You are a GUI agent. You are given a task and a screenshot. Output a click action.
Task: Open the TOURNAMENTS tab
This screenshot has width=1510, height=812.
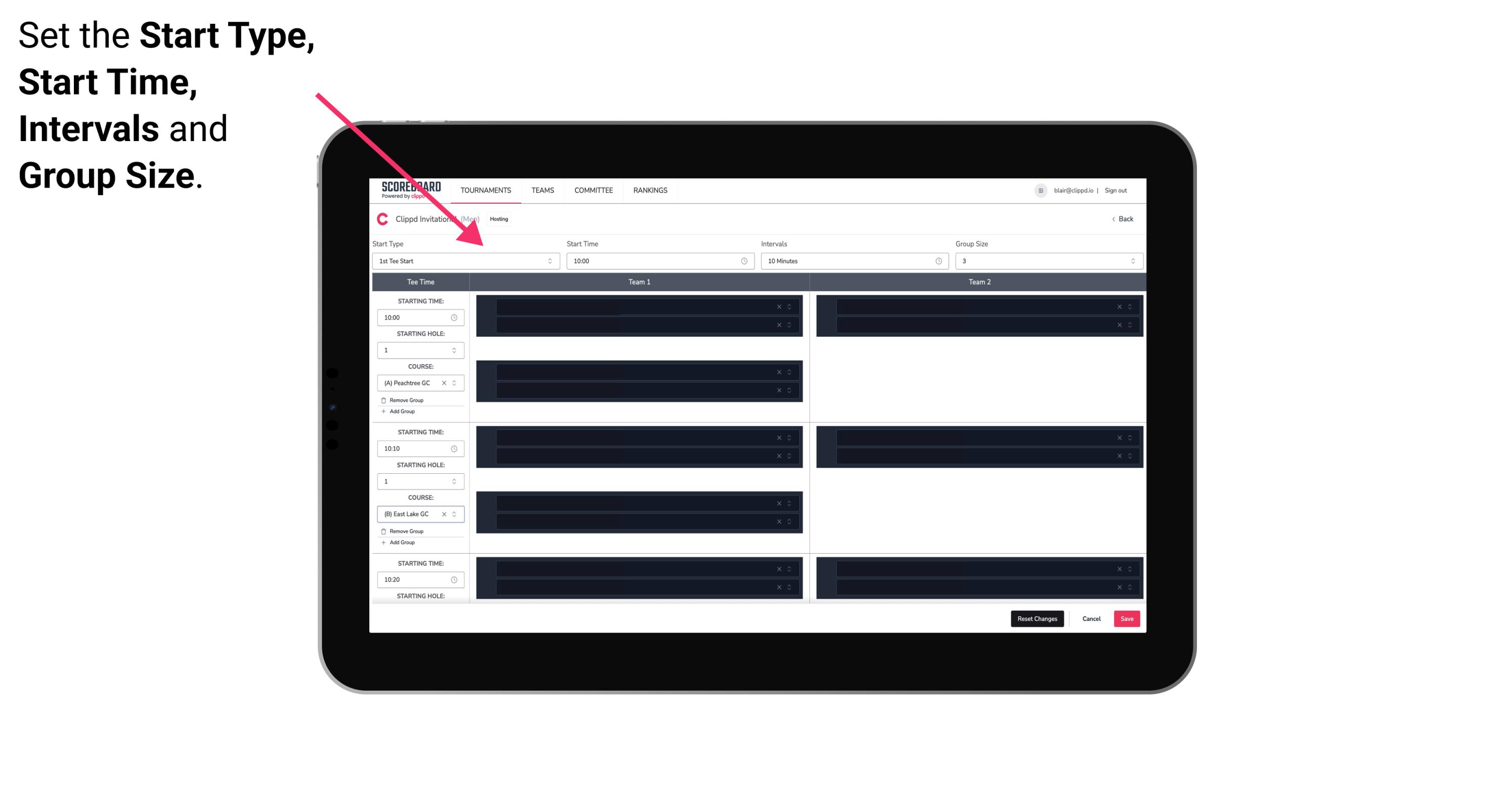coord(487,190)
